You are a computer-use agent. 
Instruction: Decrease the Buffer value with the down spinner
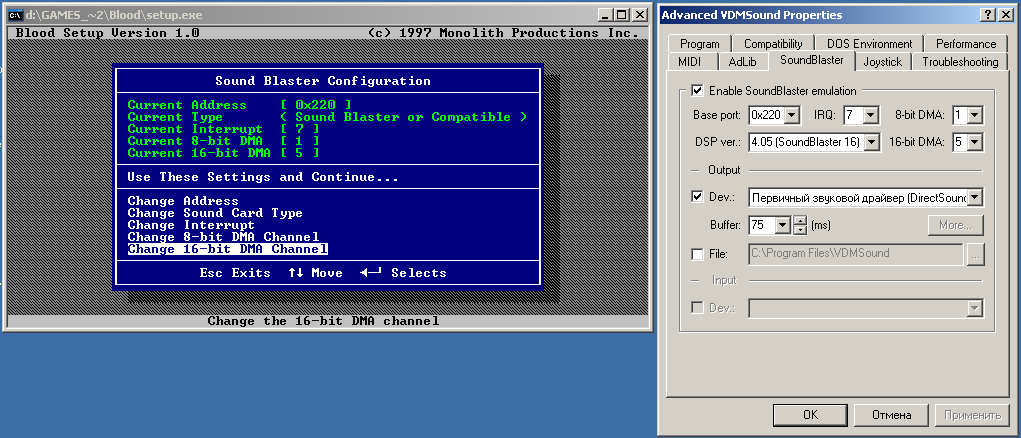[801, 230]
